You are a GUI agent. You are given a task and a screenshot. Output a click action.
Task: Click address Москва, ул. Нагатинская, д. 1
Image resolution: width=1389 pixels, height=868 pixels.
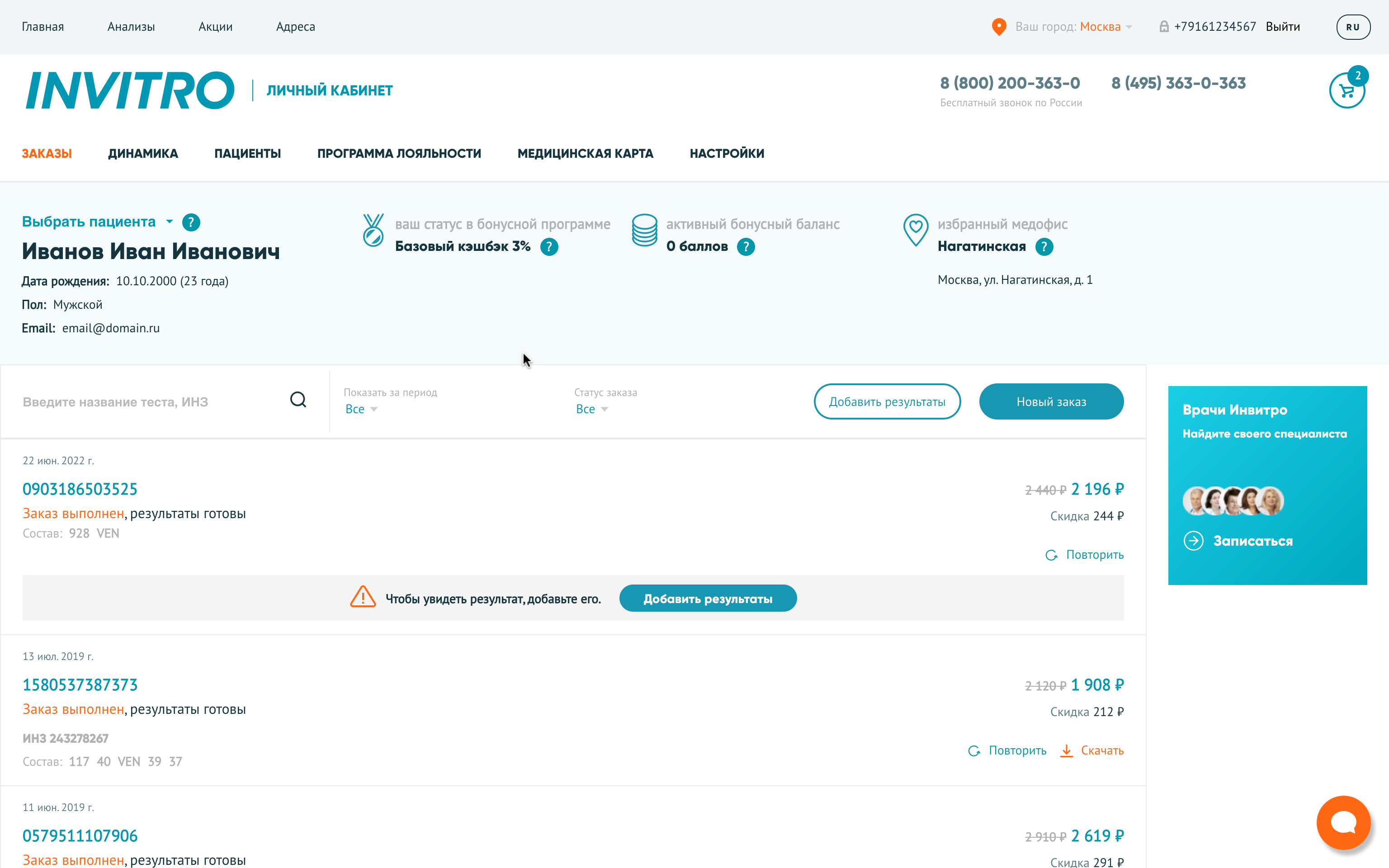click(x=1015, y=280)
